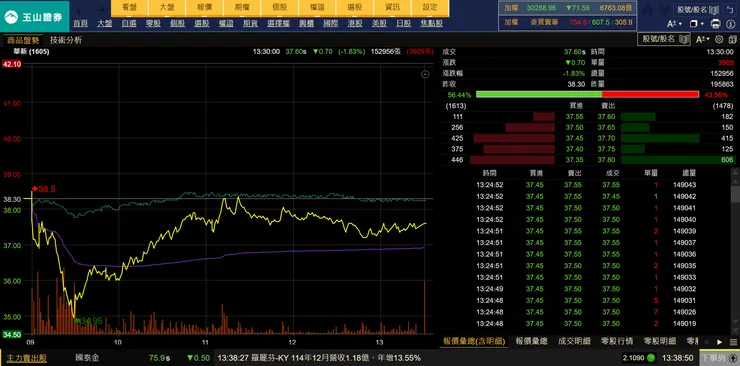Click the 委買賣筆 ticker row
Image resolution: width=740 pixels, height=366 pixels.
(567, 22)
